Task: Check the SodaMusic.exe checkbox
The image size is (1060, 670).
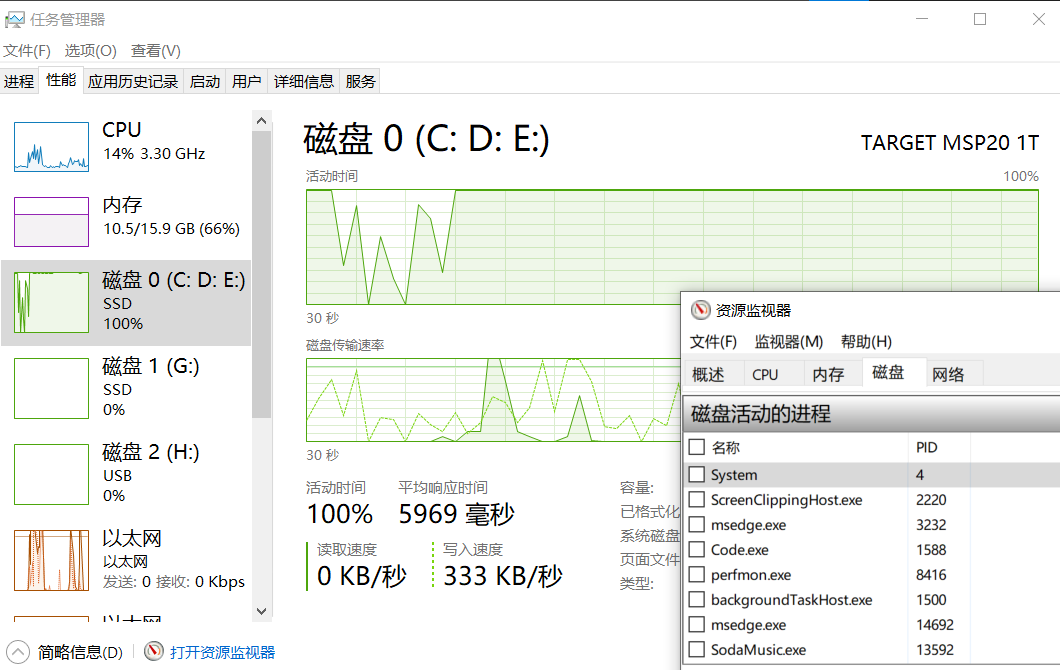Action: point(696,650)
